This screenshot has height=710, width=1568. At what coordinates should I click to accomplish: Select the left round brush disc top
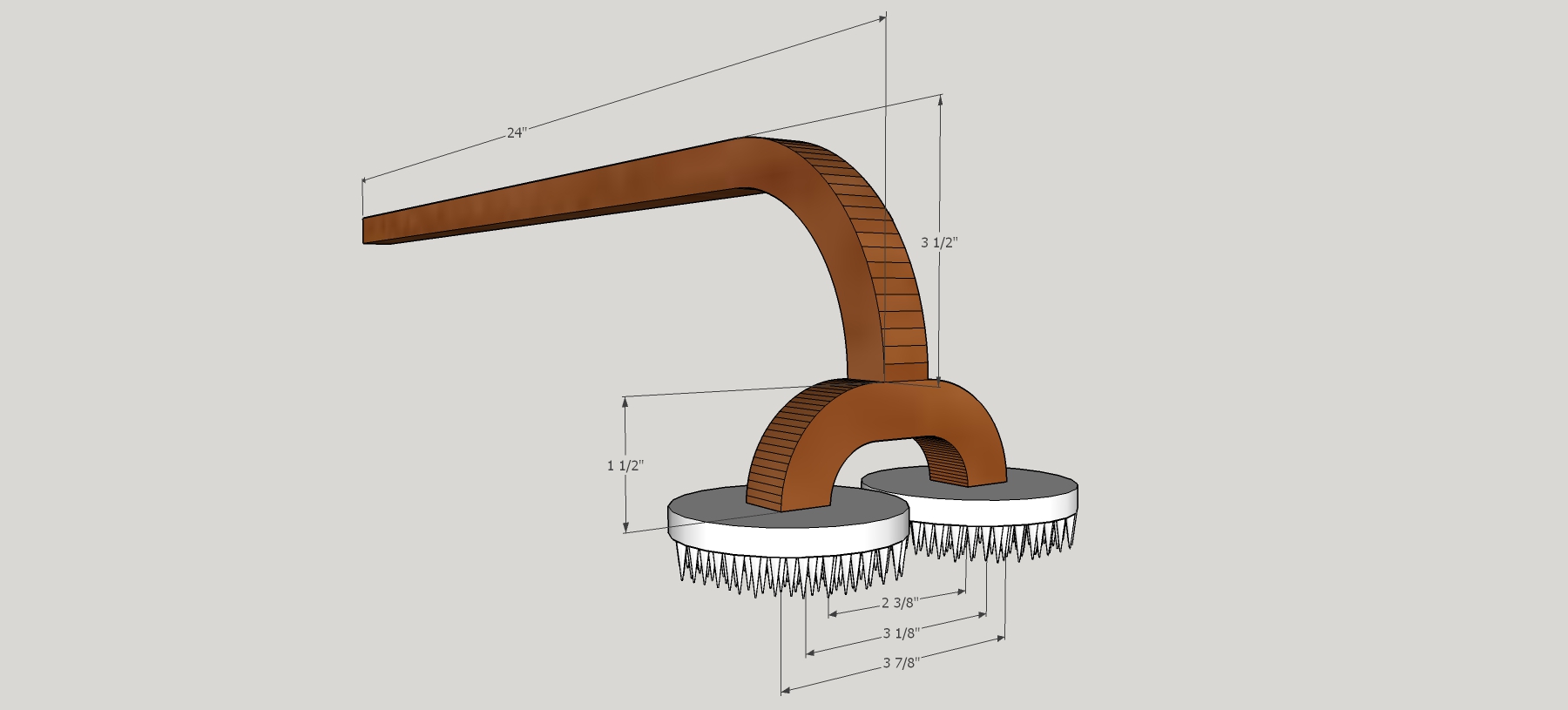[714, 507]
